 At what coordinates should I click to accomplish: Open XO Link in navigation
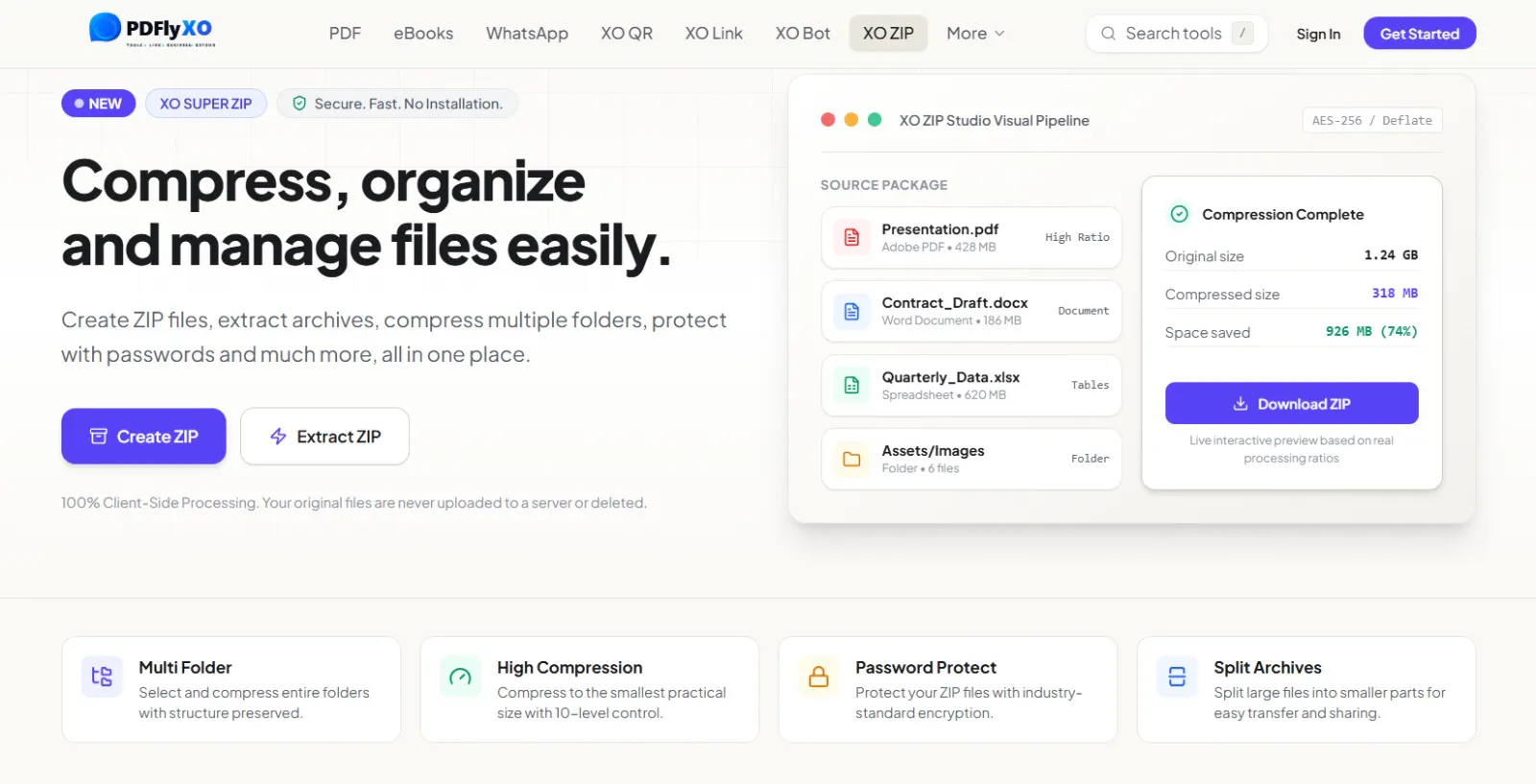coord(714,34)
